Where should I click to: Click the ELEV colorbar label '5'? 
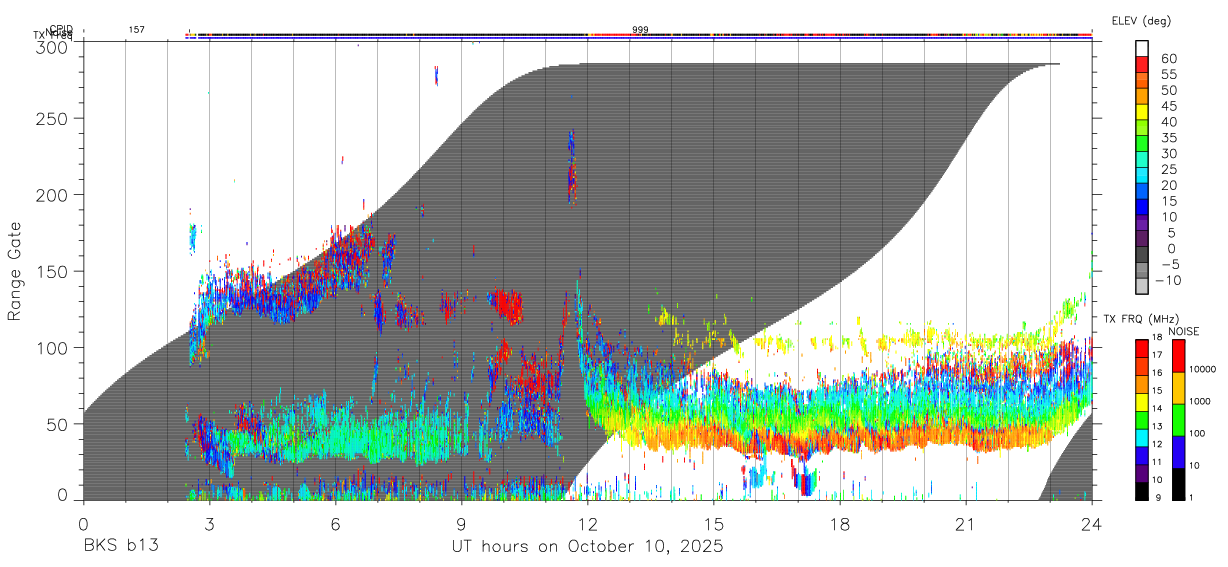point(1173,233)
